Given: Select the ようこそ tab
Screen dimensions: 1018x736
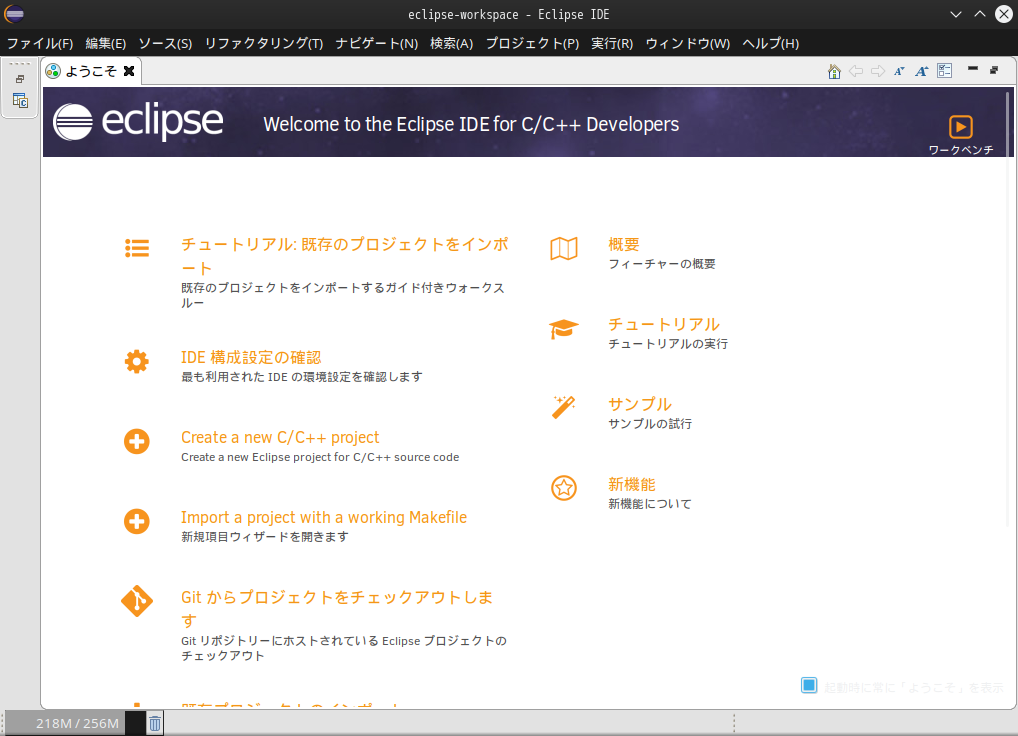Looking at the screenshot, I should (x=91, y=71).
